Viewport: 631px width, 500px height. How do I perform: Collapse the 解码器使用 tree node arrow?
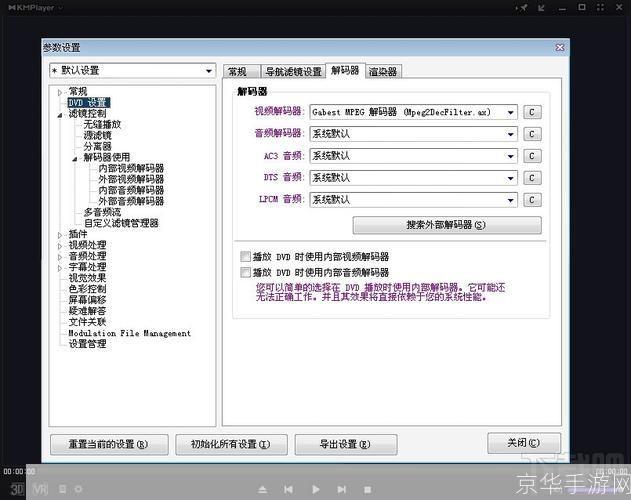tap(75, 159)
